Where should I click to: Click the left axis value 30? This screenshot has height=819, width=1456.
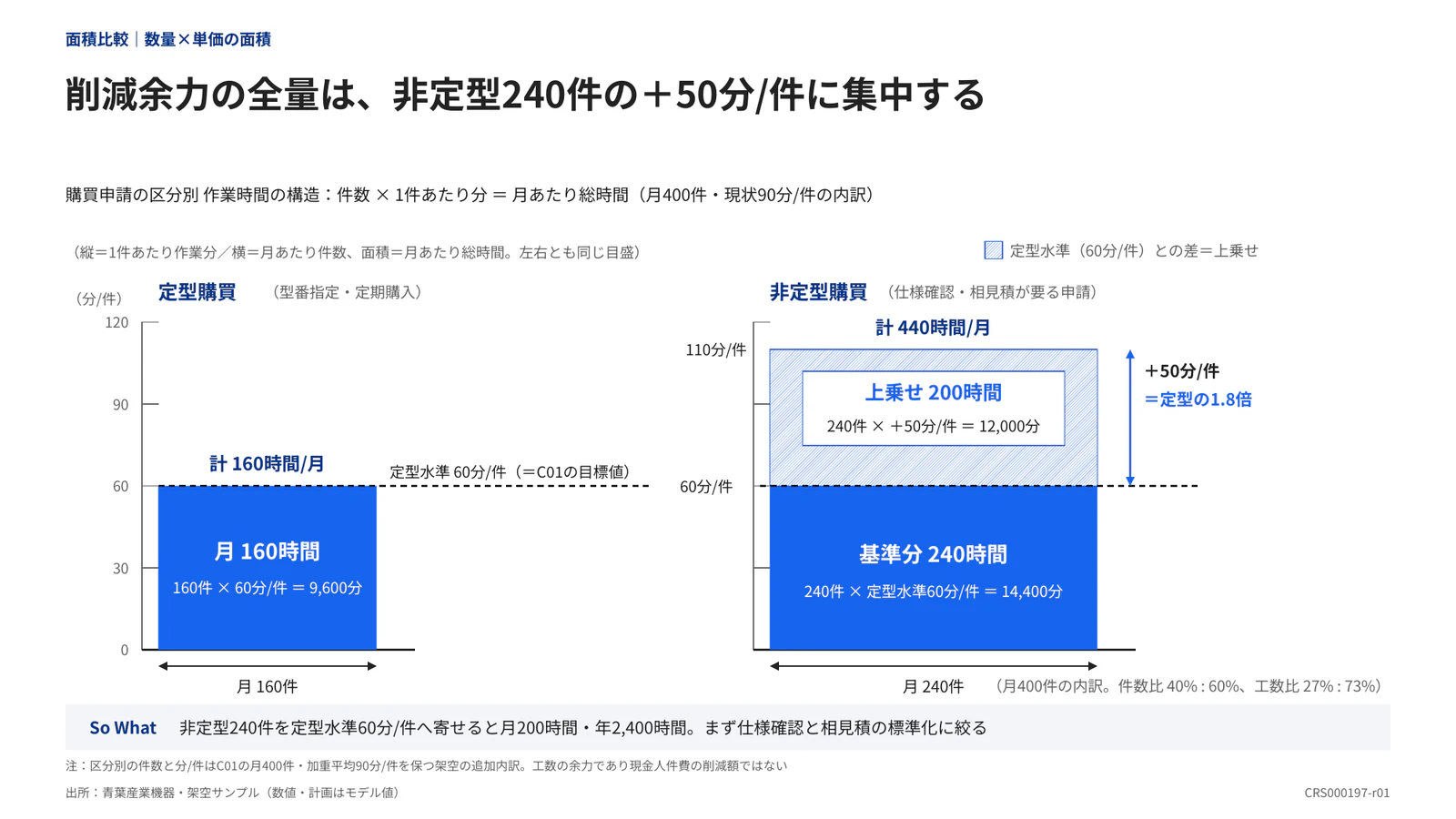pos(120,569)
